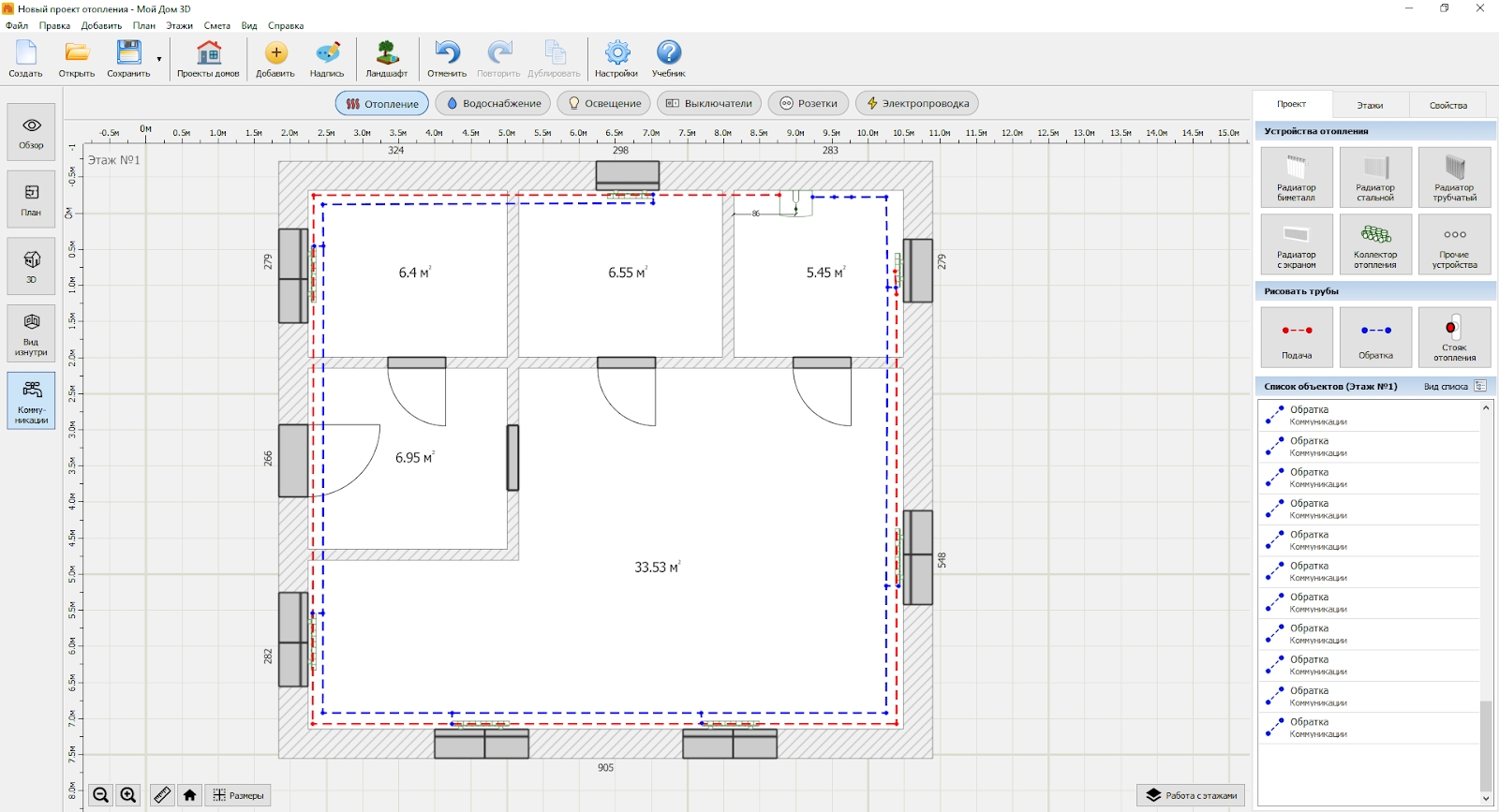Select the Подача supply pipe tool
Viewport: 1499px width, 812px height.
click(x=1297, y=336)
